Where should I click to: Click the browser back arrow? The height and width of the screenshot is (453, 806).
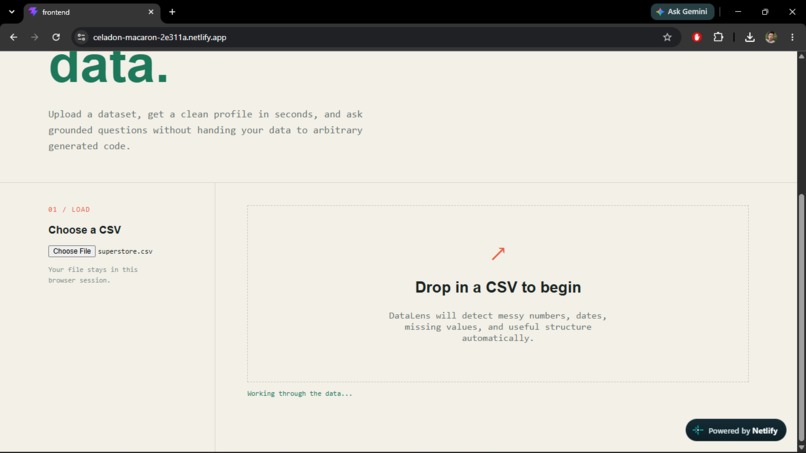(13, 37)
